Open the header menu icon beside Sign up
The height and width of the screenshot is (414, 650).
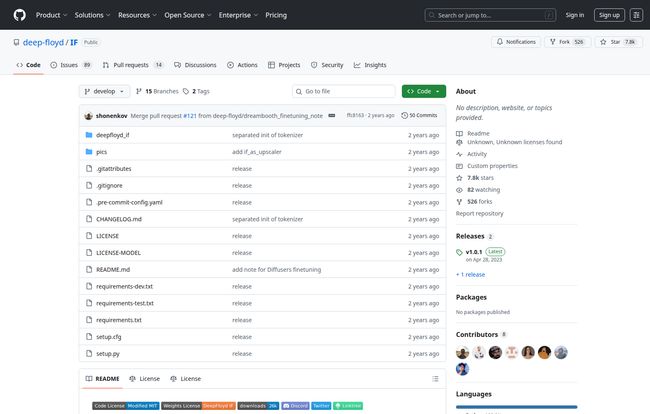(x=636, y=15)
